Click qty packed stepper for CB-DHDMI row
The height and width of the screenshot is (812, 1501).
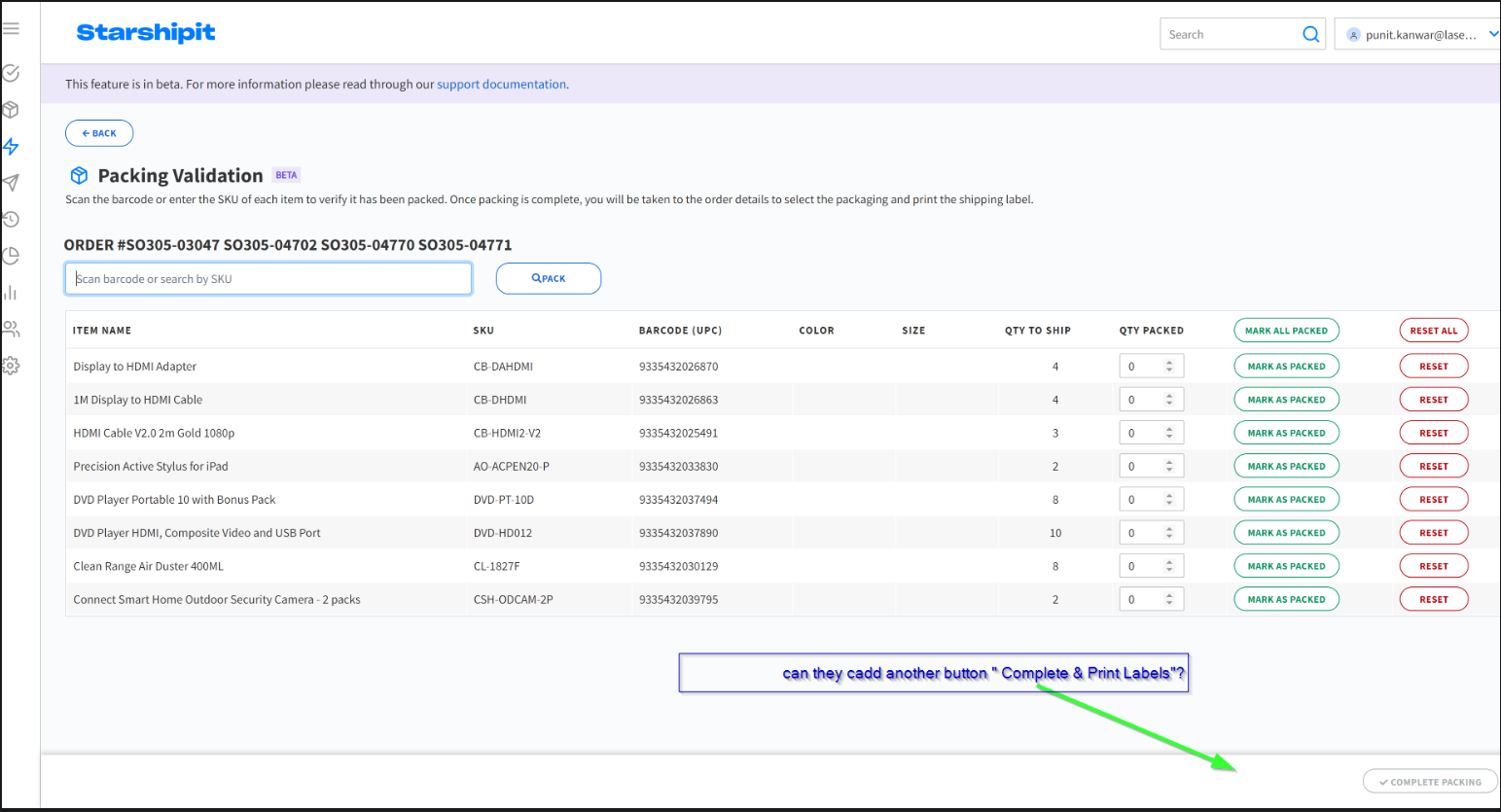[x=1169, y=400]
